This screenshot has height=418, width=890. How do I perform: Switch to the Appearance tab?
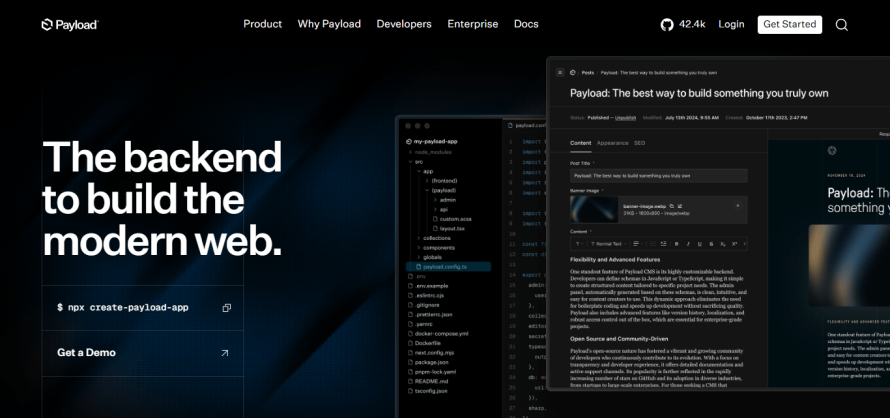(x=612, y=143)
